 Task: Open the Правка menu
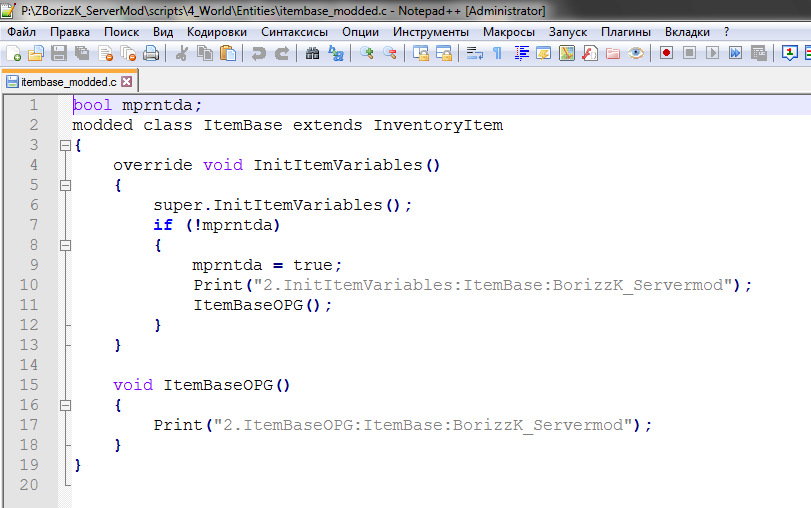click(70, 32)
